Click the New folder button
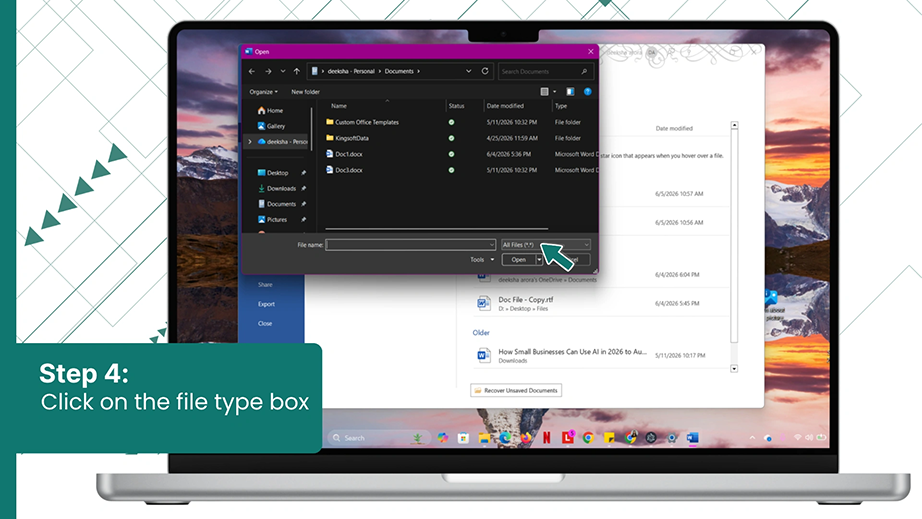Screen dimensions: 922x519 point(306,92)
